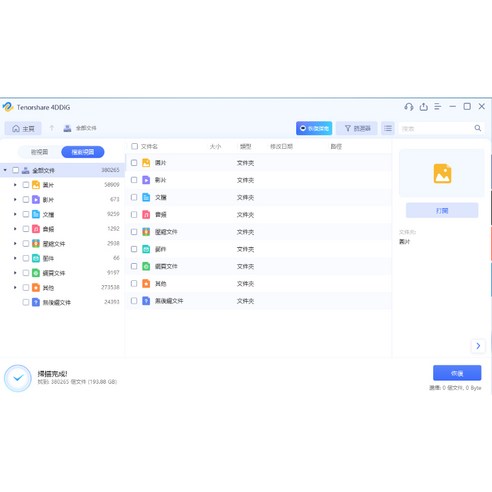Select the purple video folder icon in file list
Screen dimensions: 492x492
click(146, 180)
